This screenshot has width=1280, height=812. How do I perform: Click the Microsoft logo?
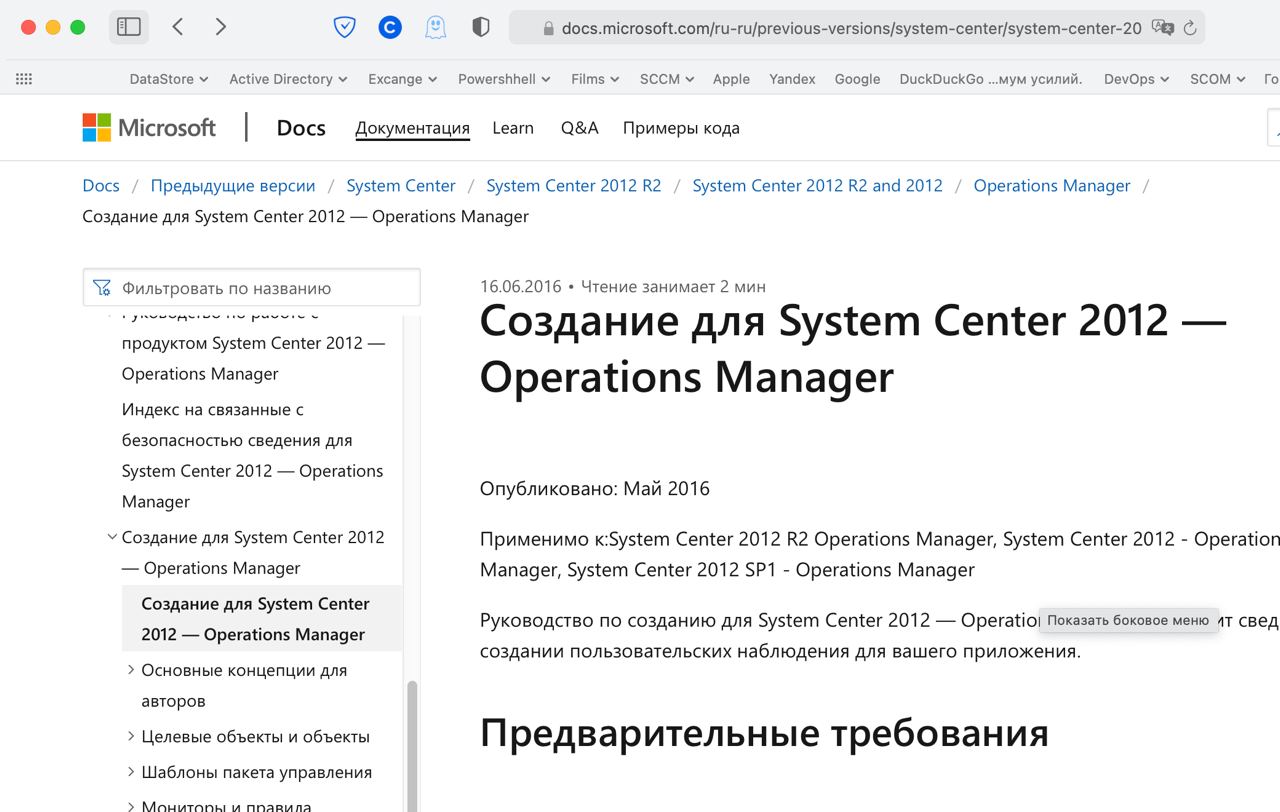[x=149, y=127]
